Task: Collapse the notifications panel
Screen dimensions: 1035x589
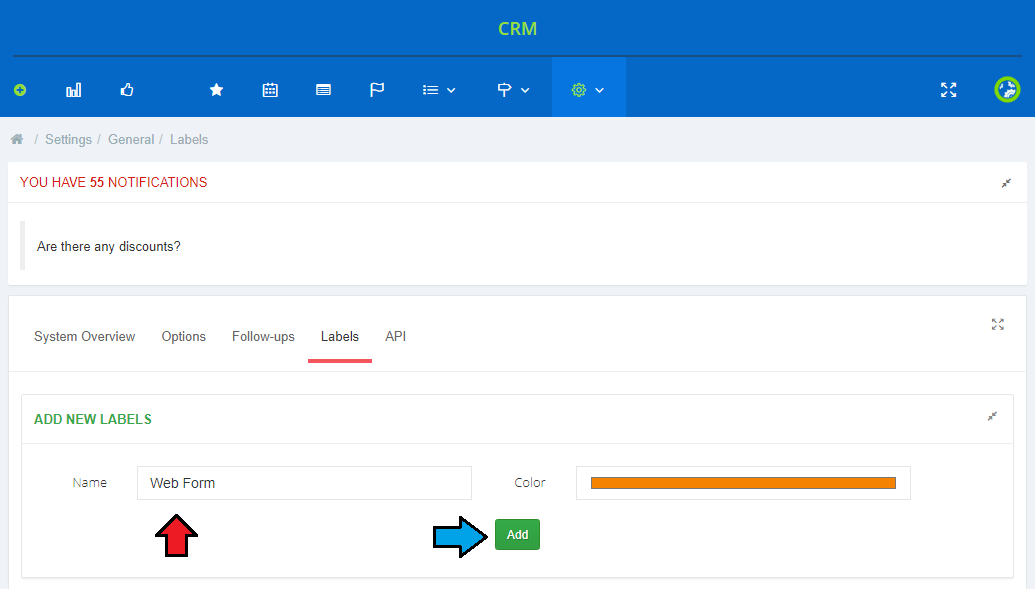Action: click(x=1006, y=183)
